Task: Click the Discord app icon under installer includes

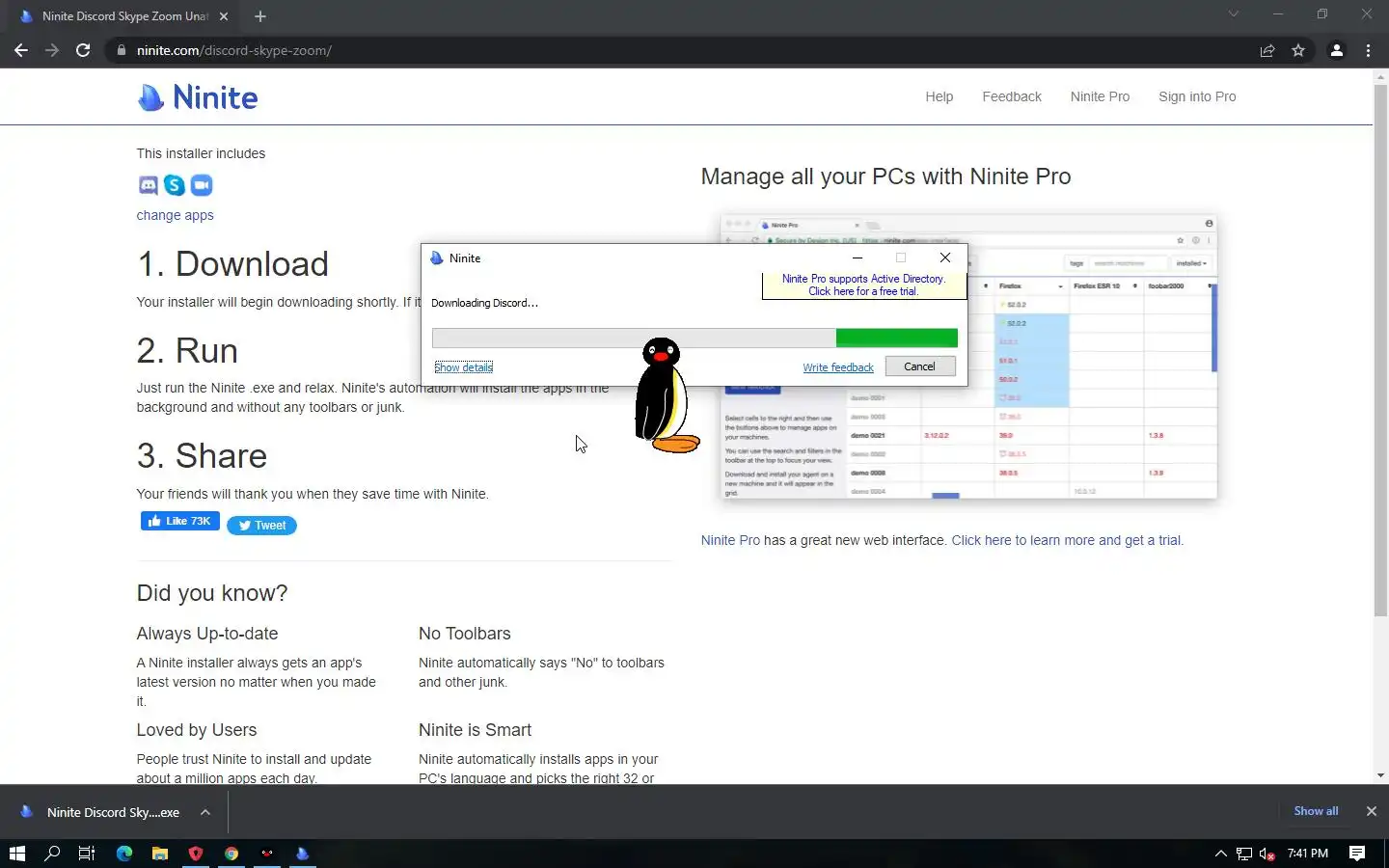Action: (148, 185)
